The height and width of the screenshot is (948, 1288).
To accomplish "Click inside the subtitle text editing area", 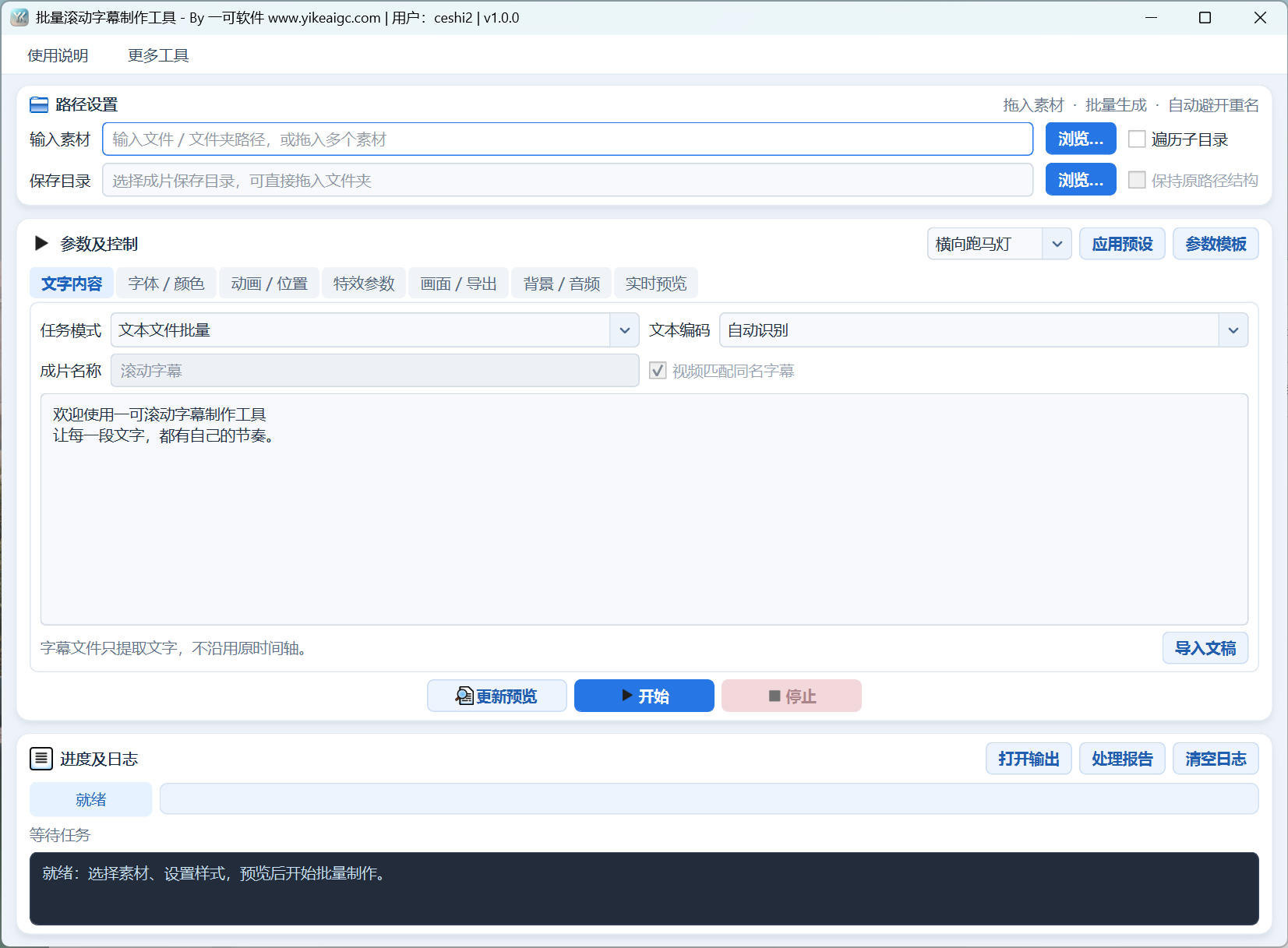I will (644, 509).
